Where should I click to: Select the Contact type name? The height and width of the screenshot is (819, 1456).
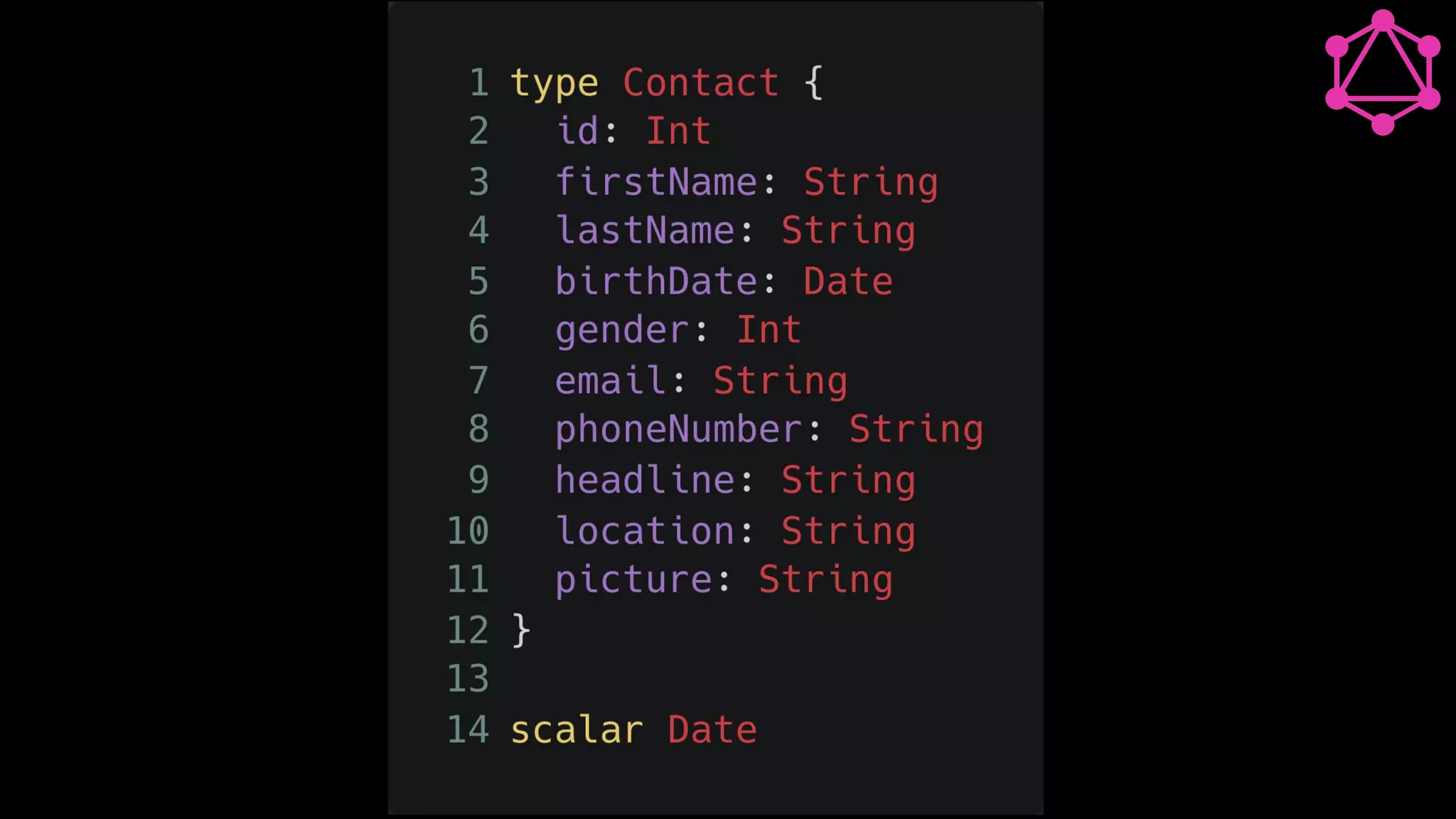[701, 82]
